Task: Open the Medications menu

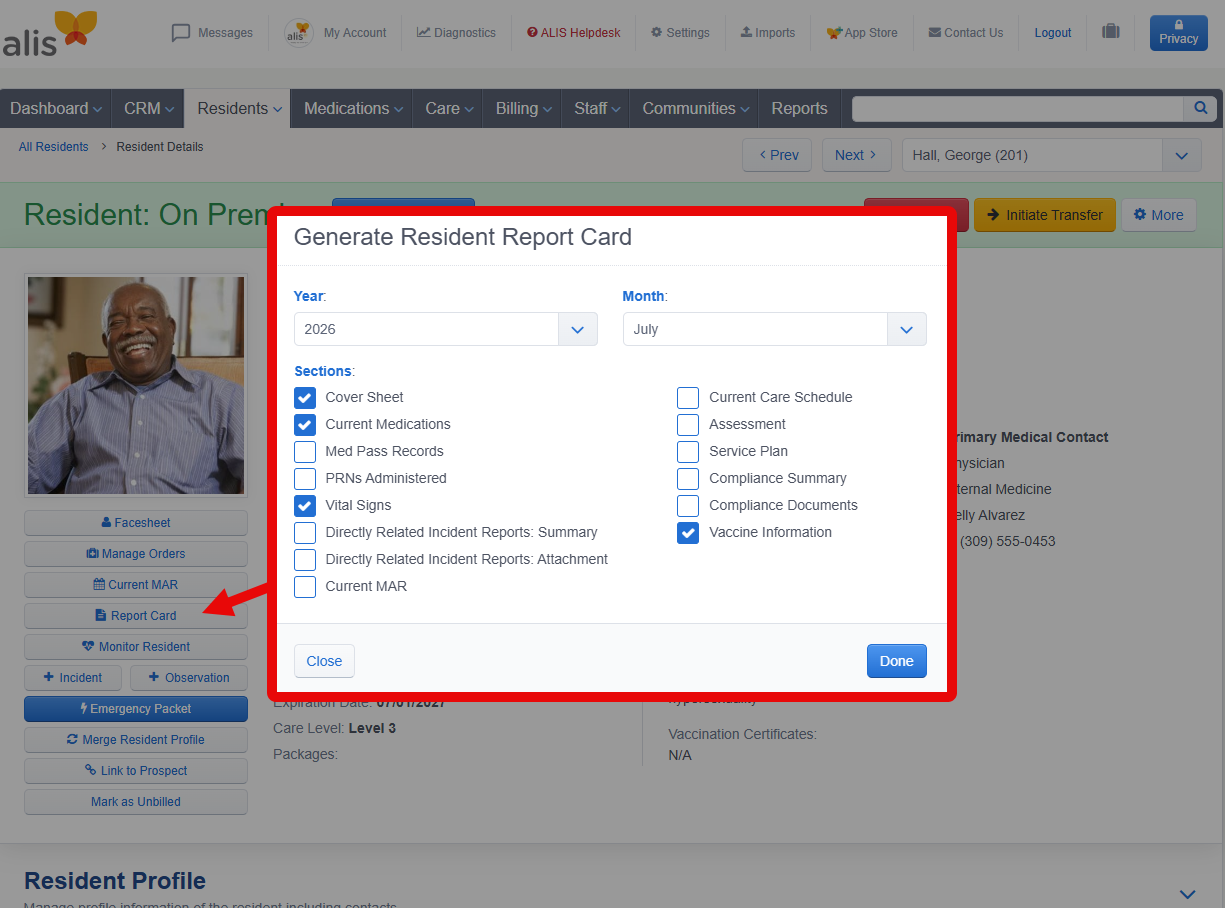Action: pyautogui.click(x=353, y=109)
